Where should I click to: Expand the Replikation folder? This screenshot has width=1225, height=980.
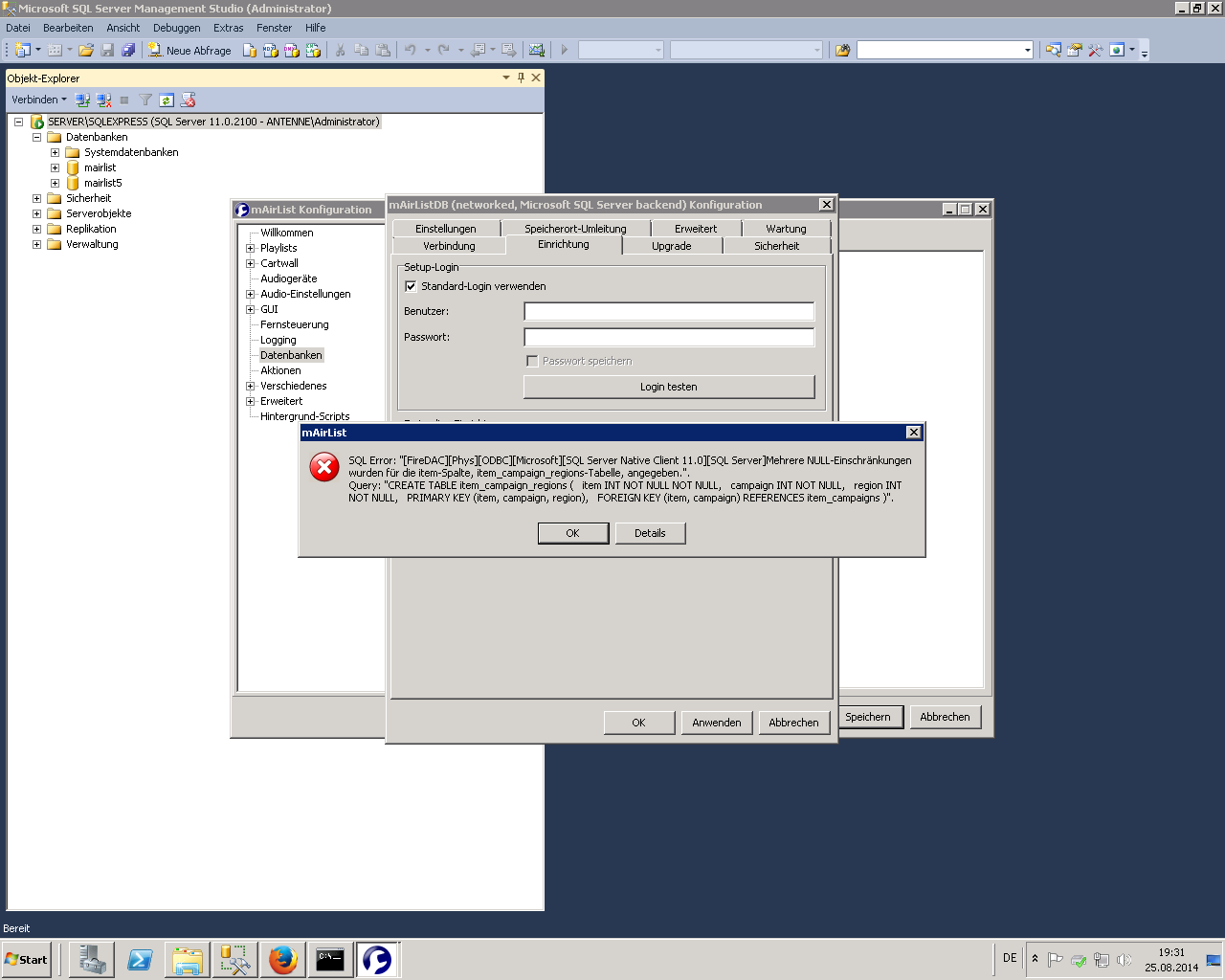coord(36,229)
